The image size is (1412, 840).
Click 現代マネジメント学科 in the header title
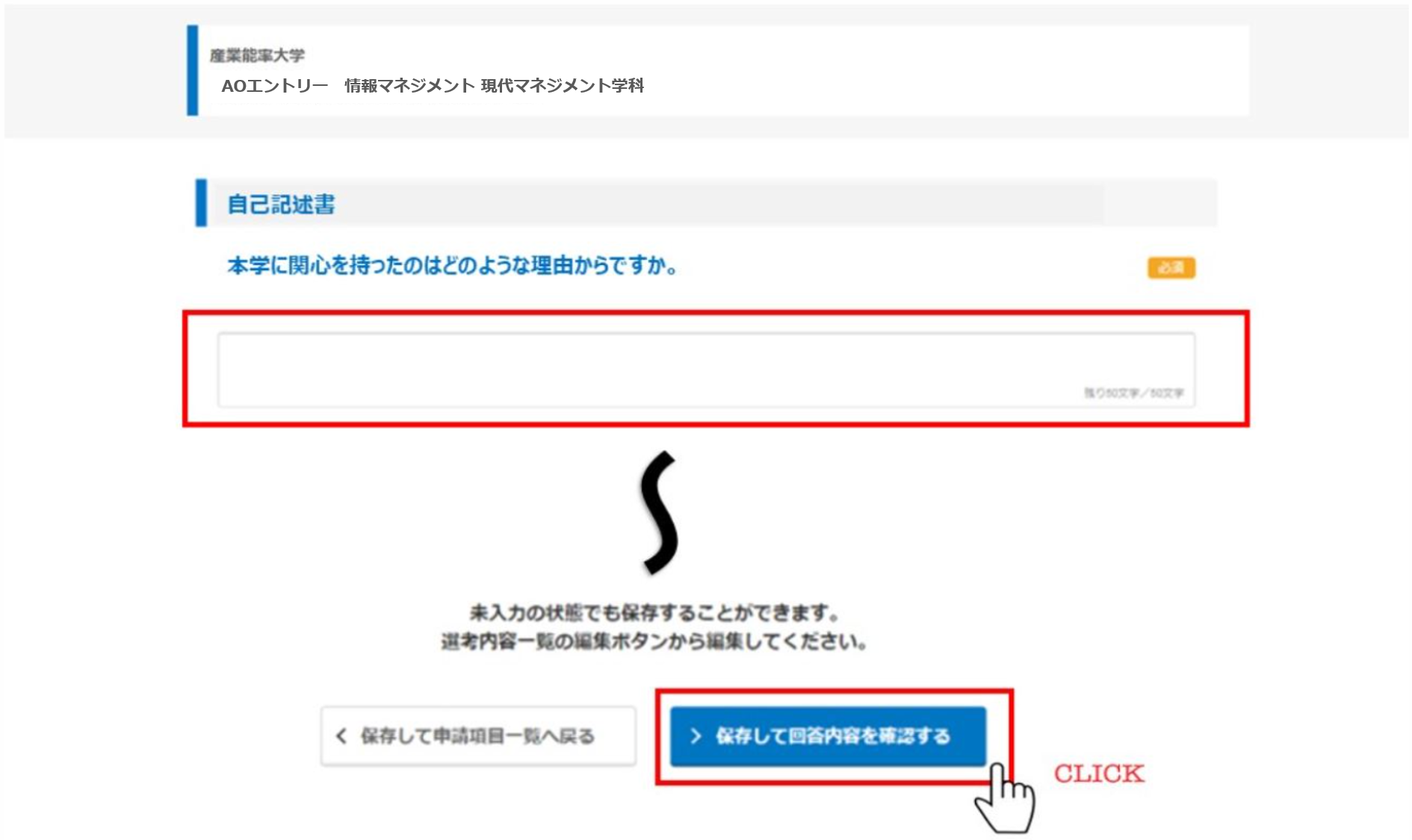[x=562, y=86]
